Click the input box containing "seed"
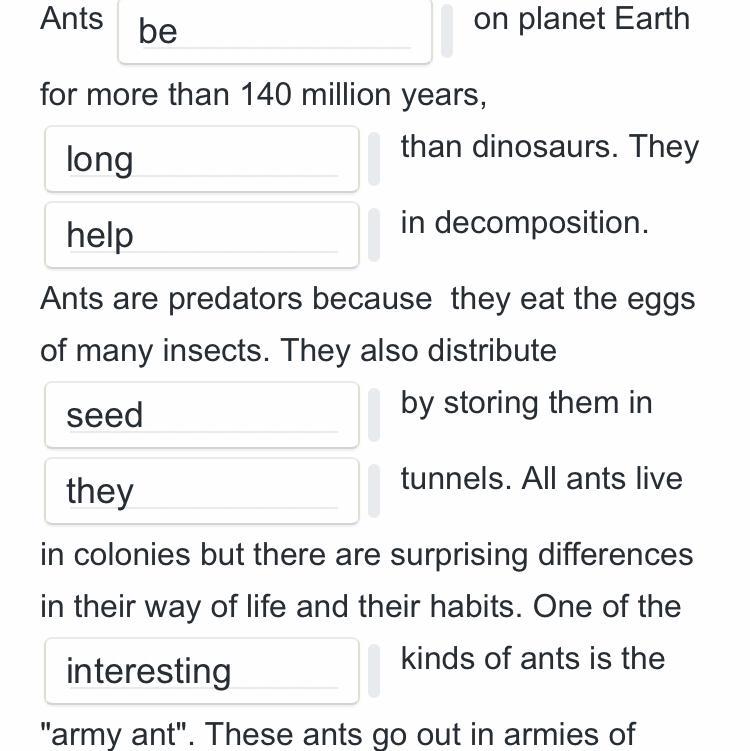This screenshot has height=751, width=750. pyautogui.click(x=202, y=415)
